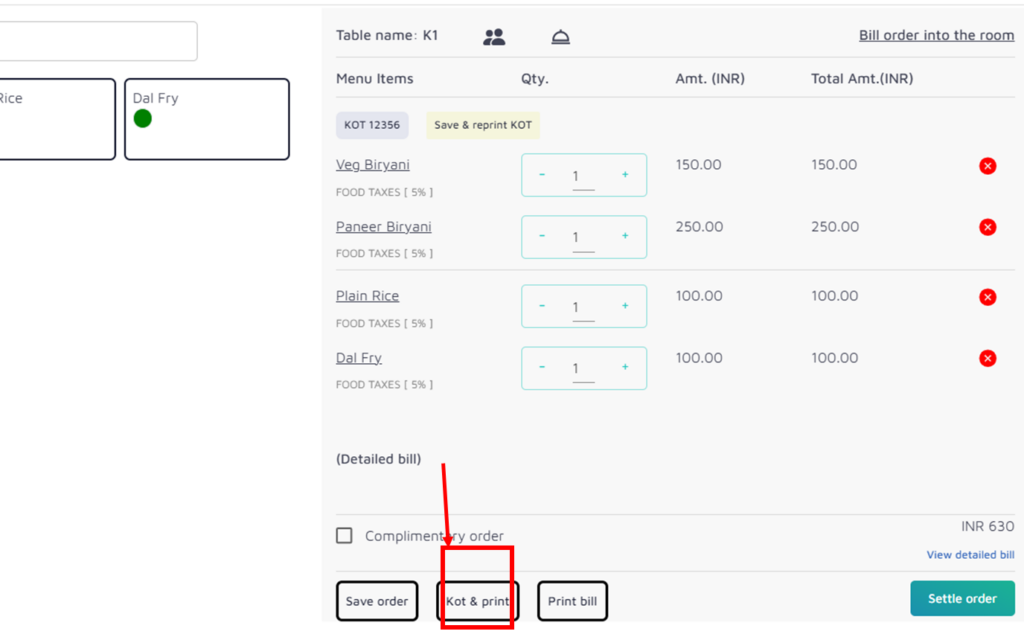Click the Total Amt.(INR) column header

[x=862, y=78]
